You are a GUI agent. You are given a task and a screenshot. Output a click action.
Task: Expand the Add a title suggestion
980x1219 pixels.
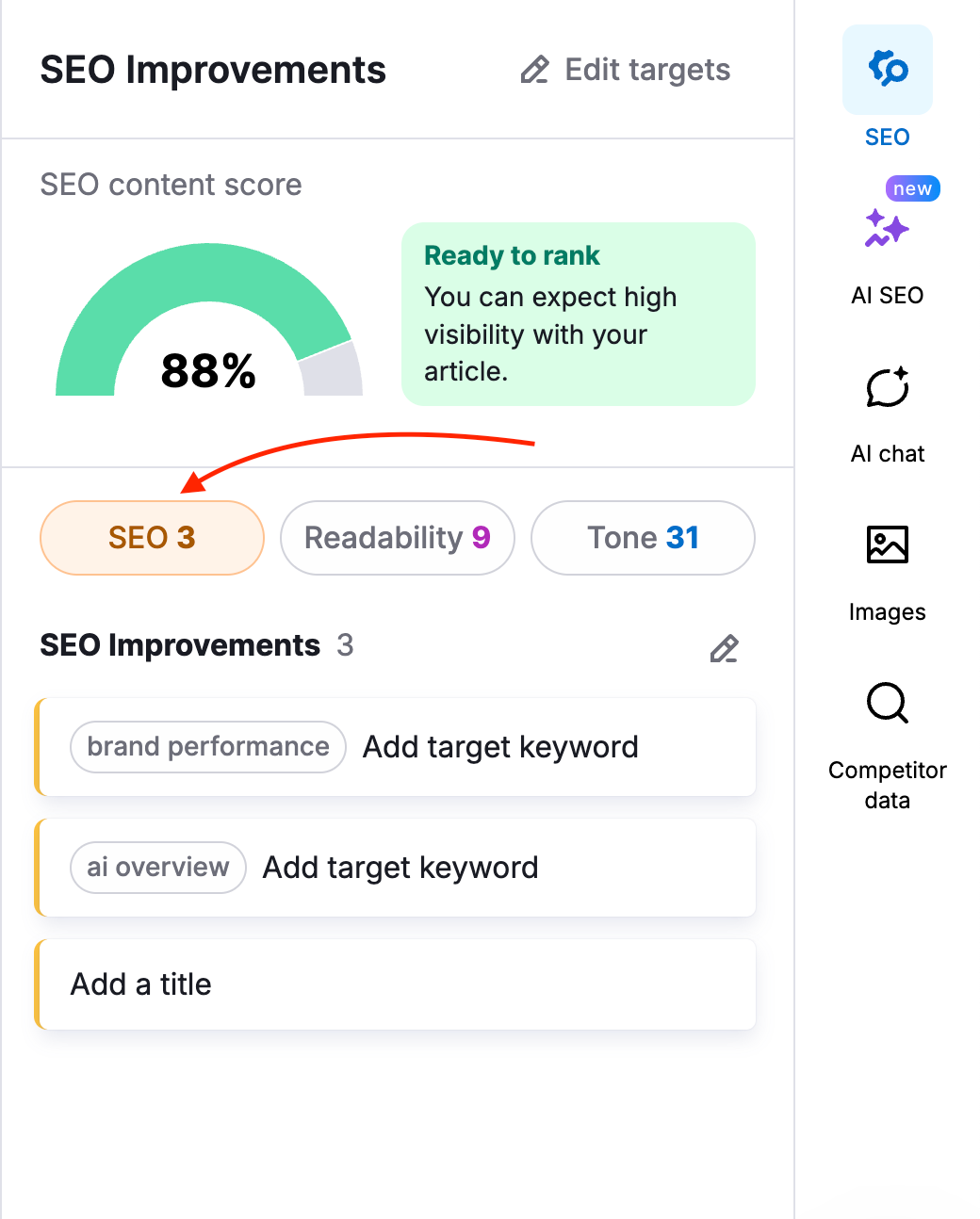[396, 983]
